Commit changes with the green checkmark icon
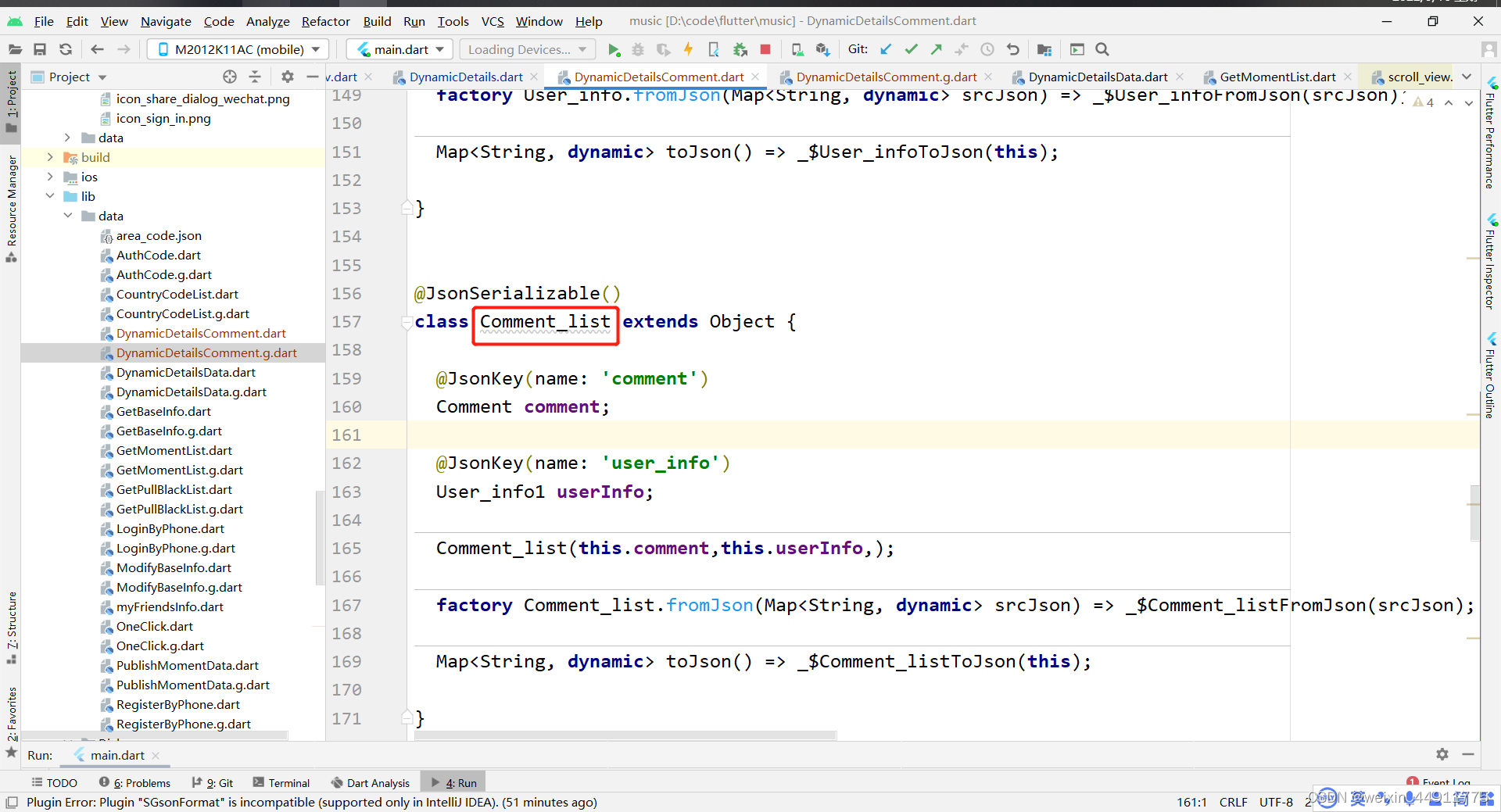This screenshot has height=812, width=1501. point(911,49)
